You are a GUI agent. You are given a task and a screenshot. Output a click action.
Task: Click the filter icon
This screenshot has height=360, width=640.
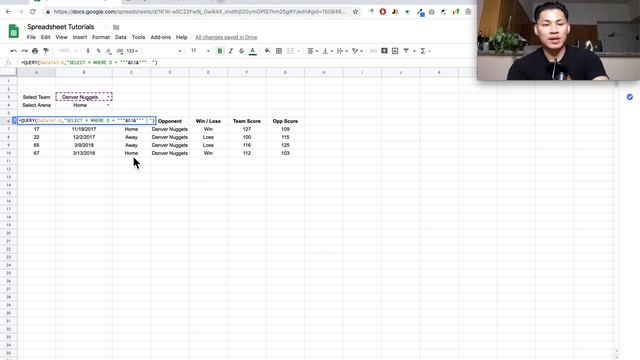[406, 51]
